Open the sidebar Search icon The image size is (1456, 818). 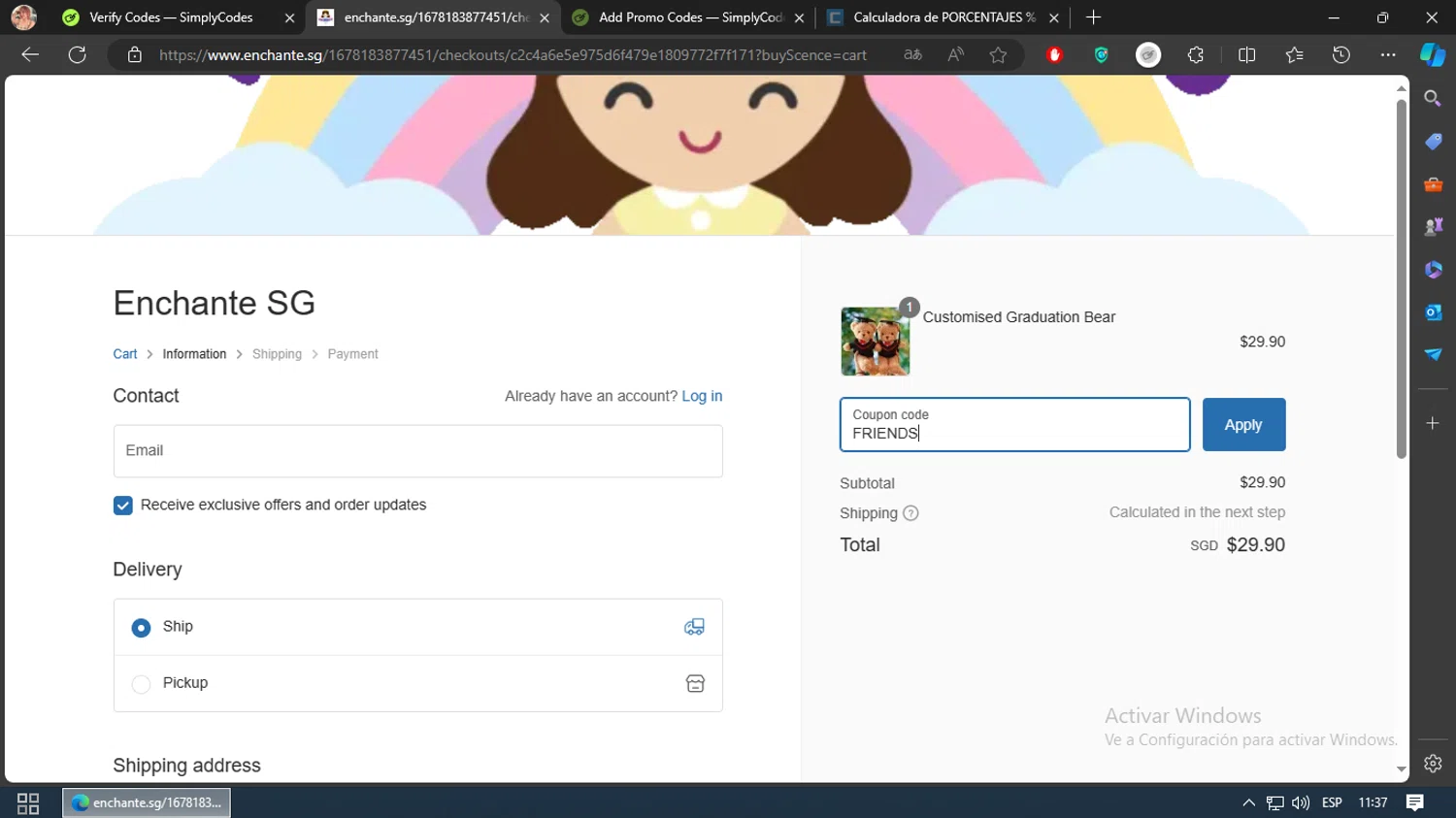pos(1433,98)
